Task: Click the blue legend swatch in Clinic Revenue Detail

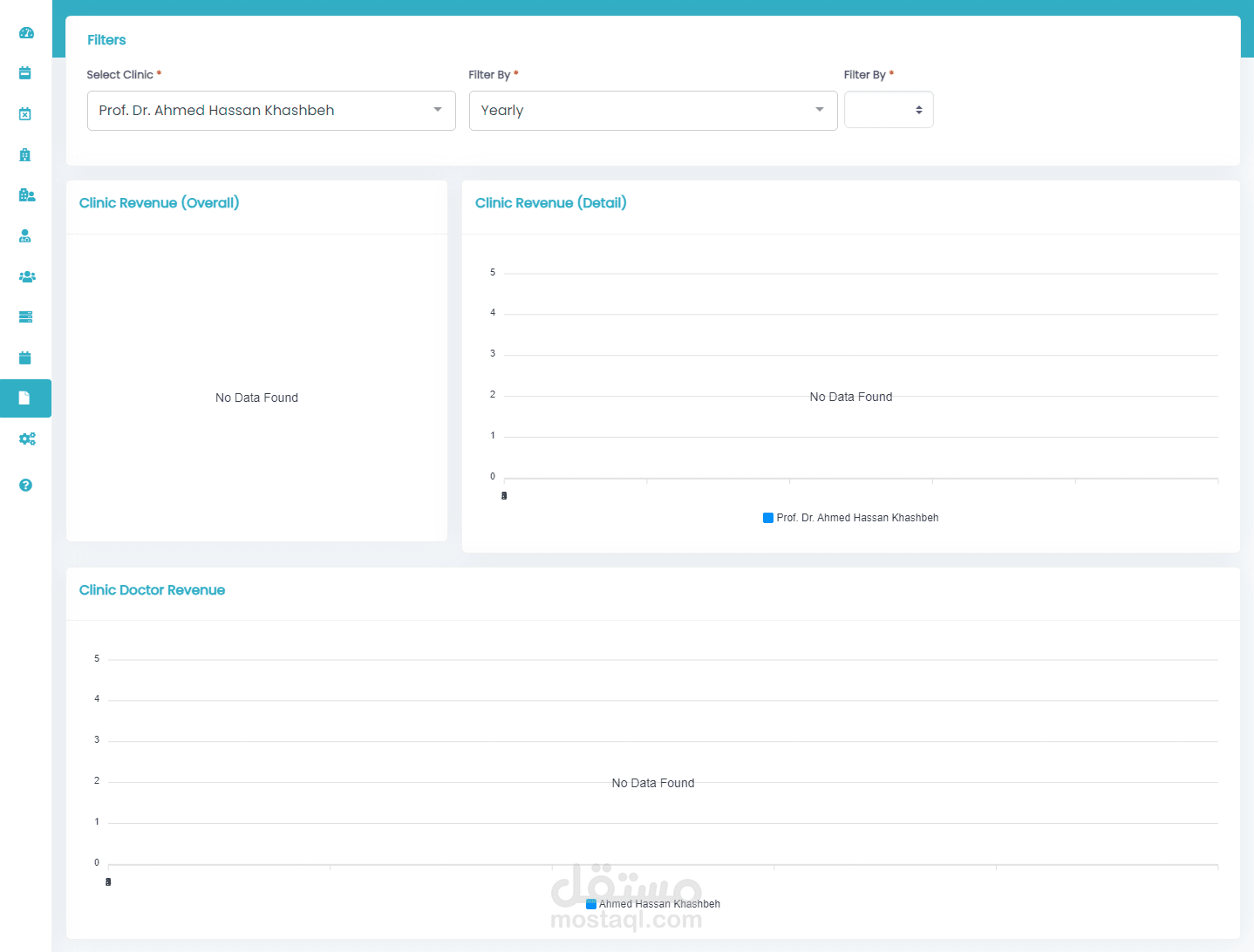Action: pyautogui.click(x=768, y=518)
